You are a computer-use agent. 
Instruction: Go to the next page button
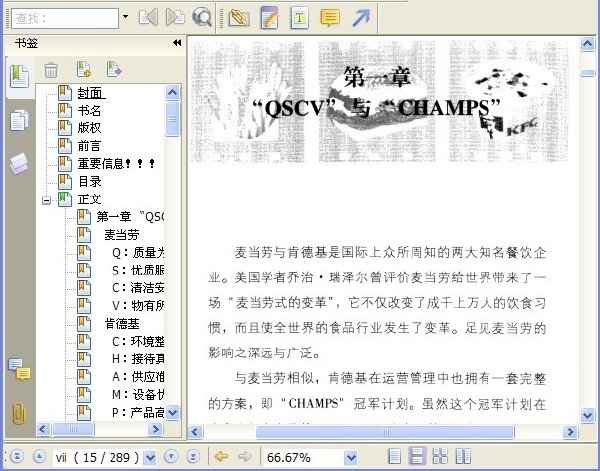171,456
